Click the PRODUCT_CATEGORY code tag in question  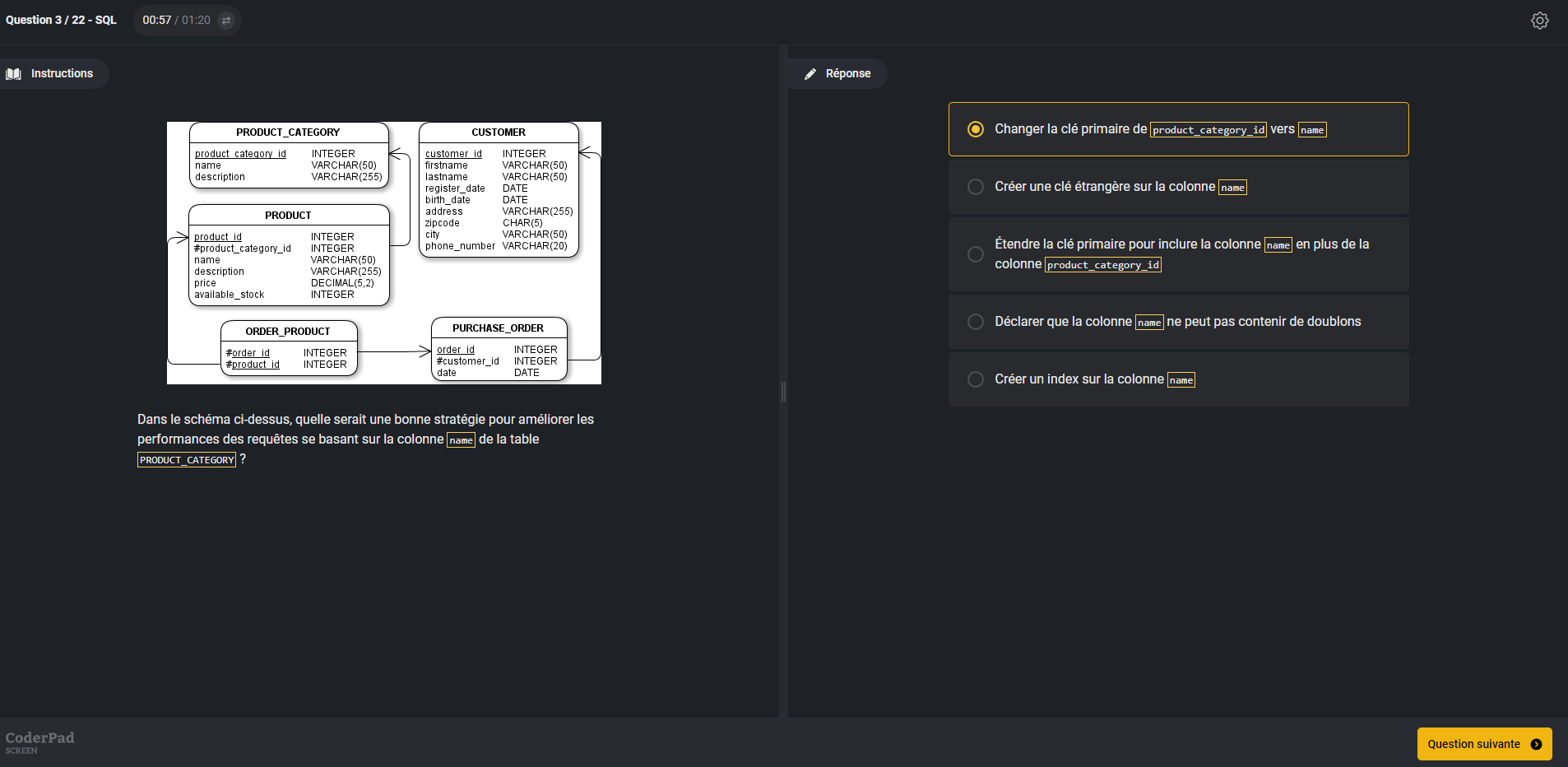click(x=186, y=460)
